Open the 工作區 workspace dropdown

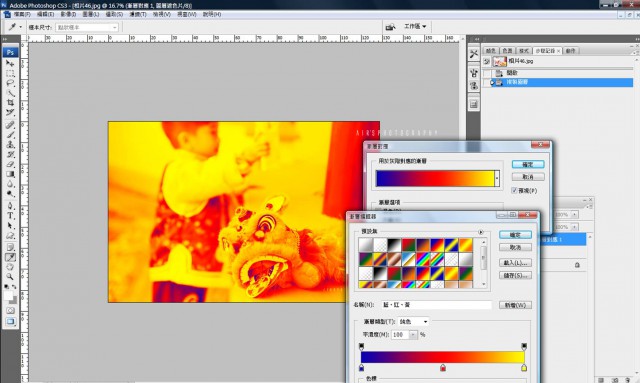[x=415, y=27]
